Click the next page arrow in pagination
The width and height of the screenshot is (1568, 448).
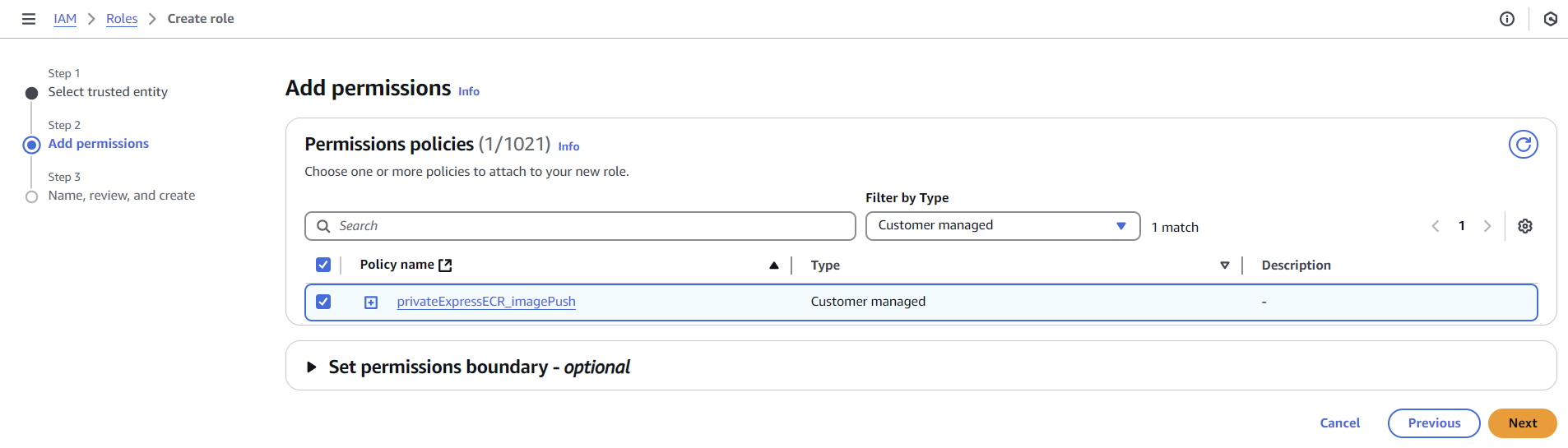[x=1487, y=226]
